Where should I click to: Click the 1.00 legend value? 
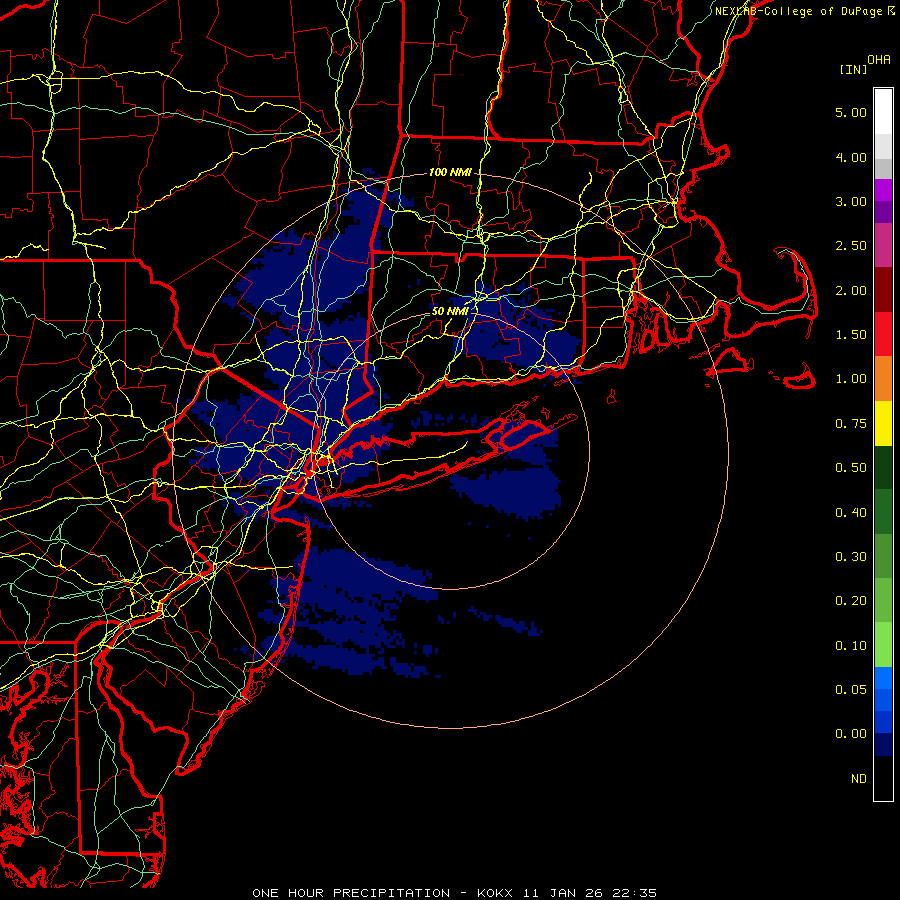[851, 379]
